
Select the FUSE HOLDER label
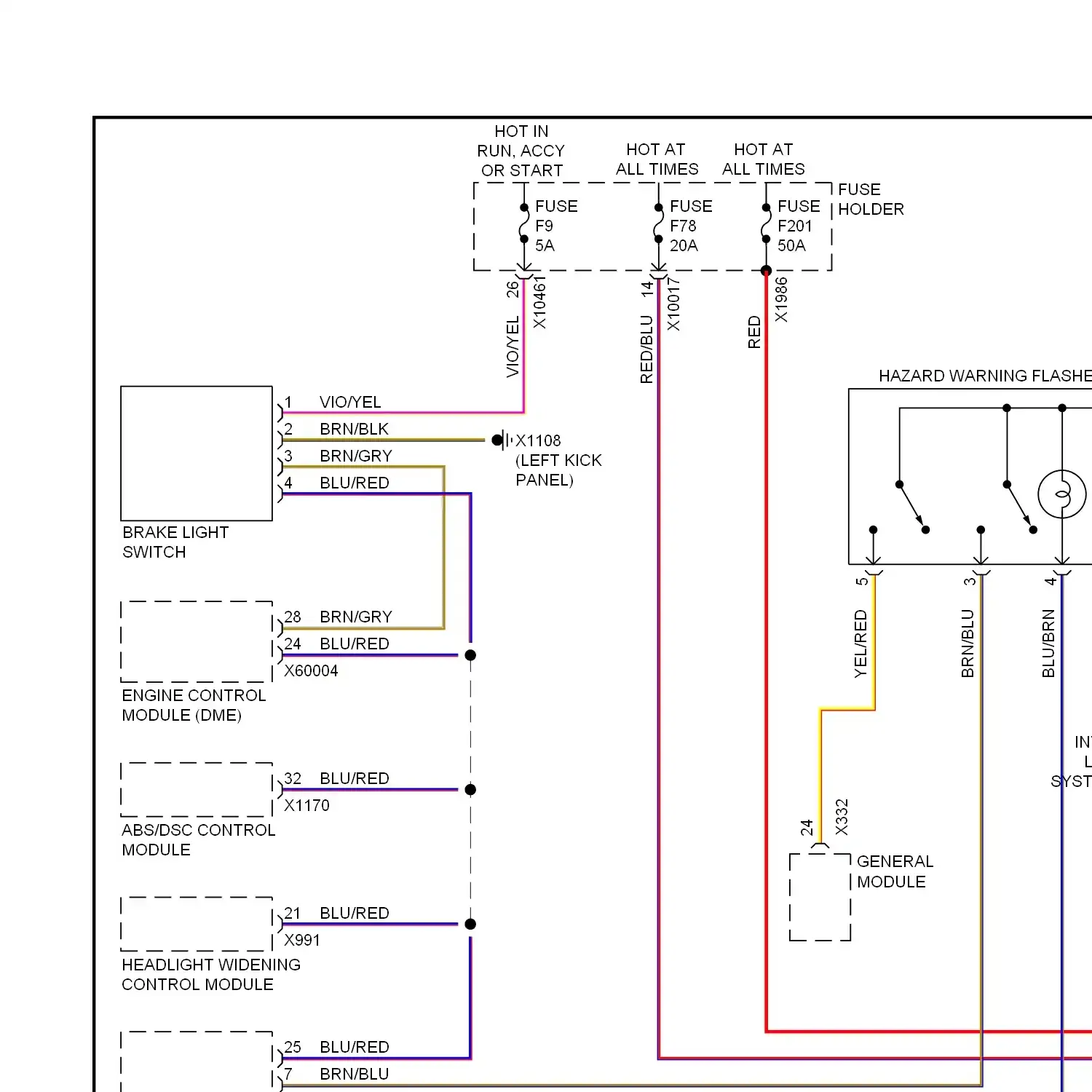[871, 199]
